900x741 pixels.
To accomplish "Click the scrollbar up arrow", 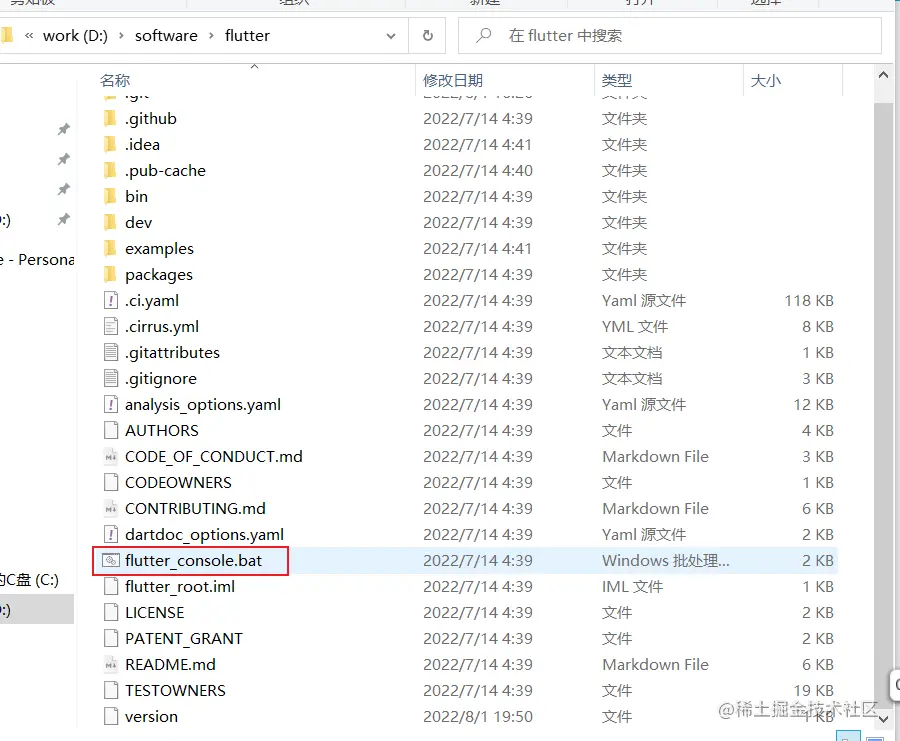I will [883, 75].
